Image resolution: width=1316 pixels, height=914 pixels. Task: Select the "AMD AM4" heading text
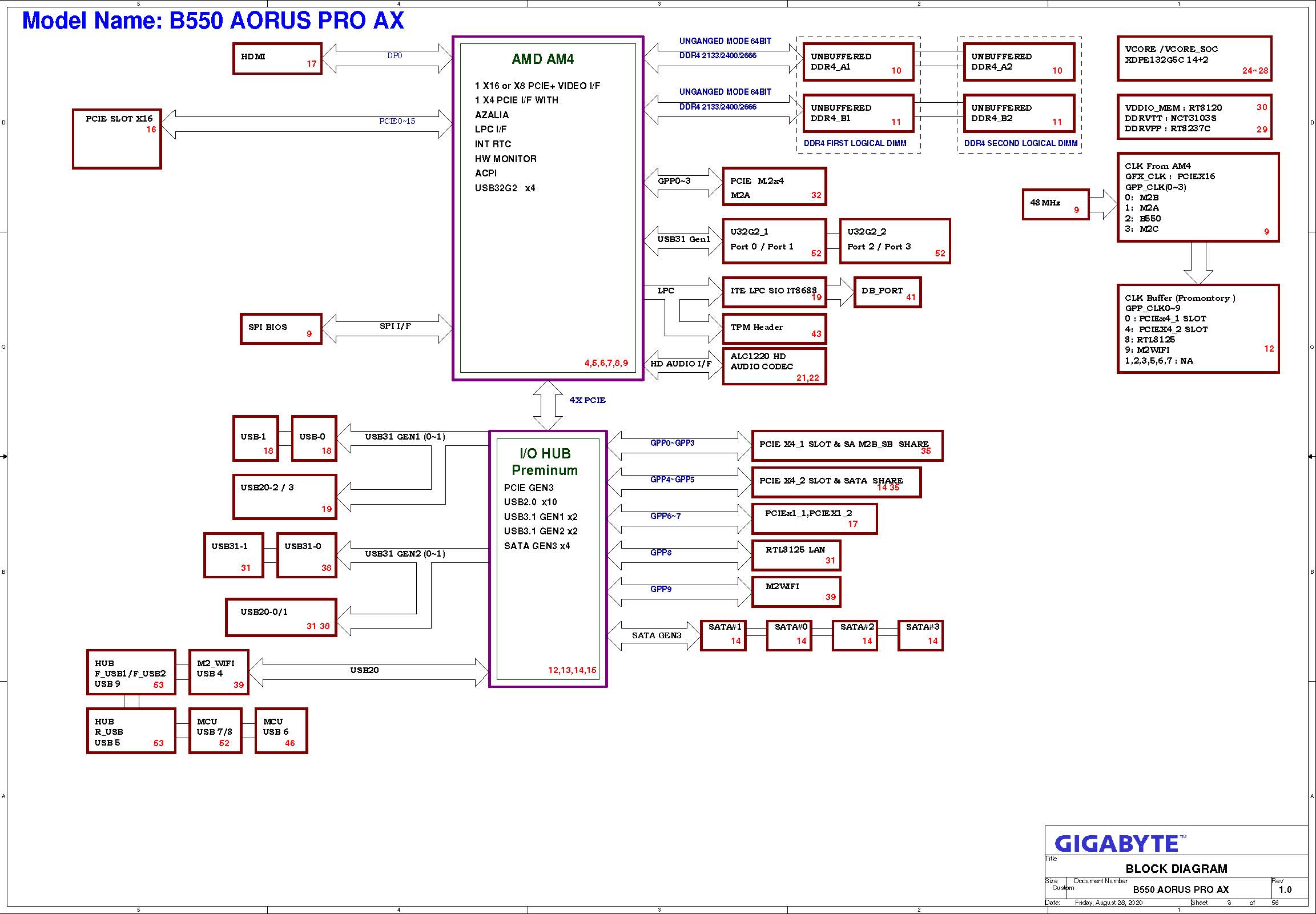pyautogui.click(x=542, y=59)
